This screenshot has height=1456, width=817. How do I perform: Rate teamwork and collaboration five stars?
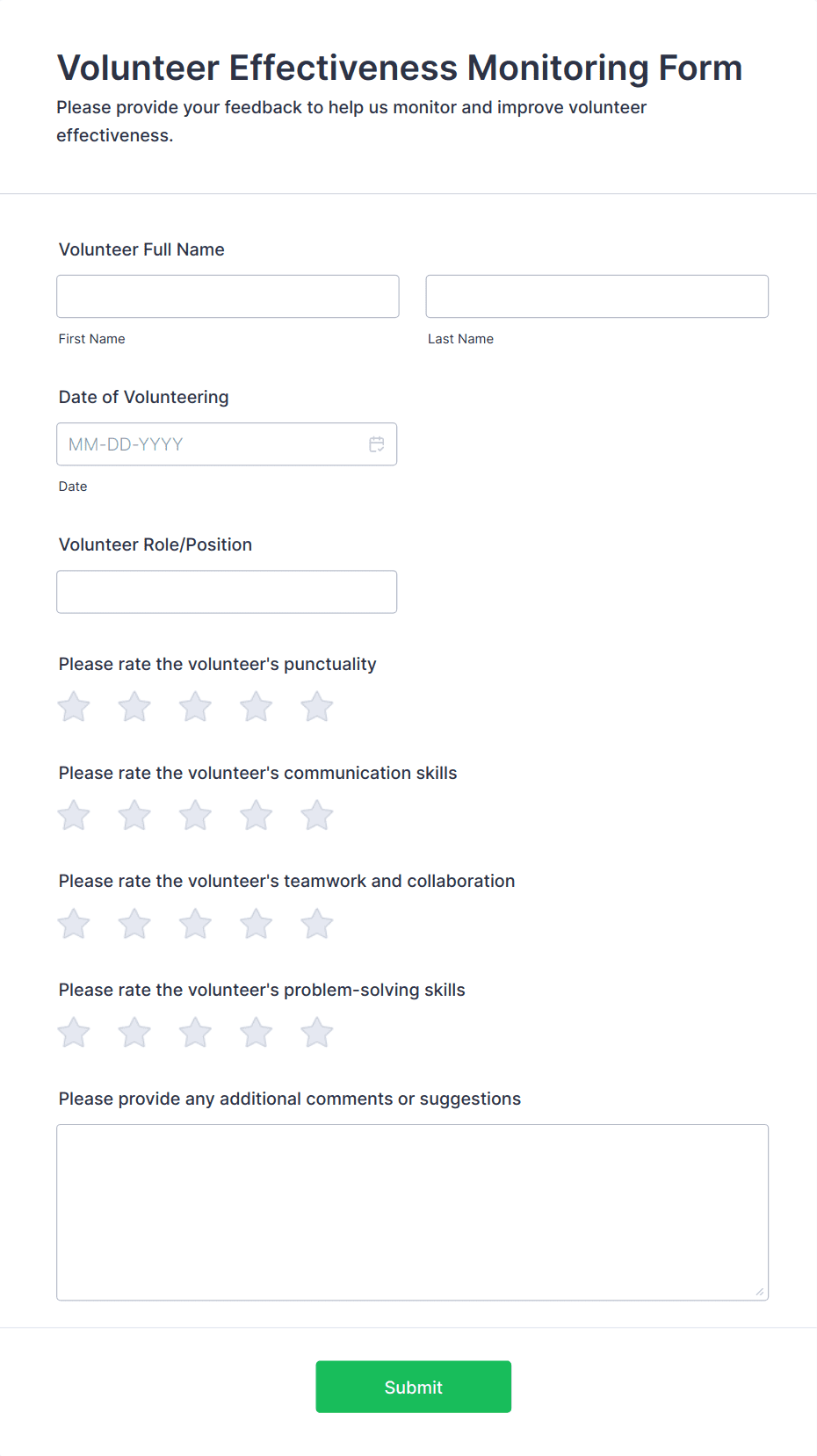[317, 924]
